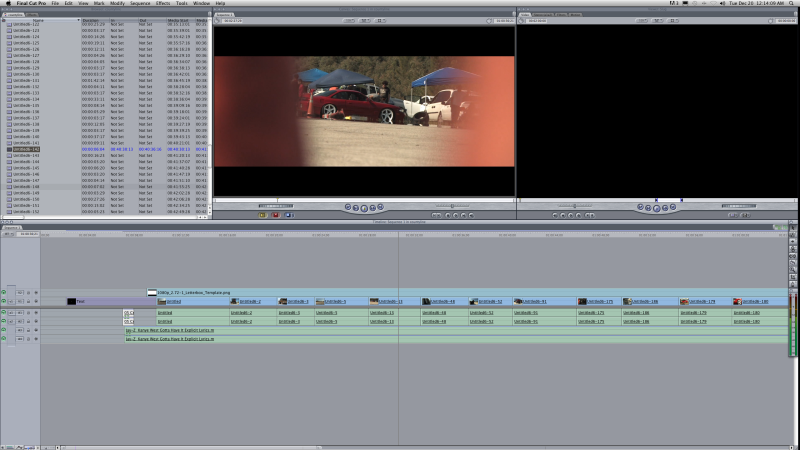The width and height of the screenshot is (800, 450).
Task: Open the Viewer zoom percentage pop-up
Action: (x=642, y=21)
